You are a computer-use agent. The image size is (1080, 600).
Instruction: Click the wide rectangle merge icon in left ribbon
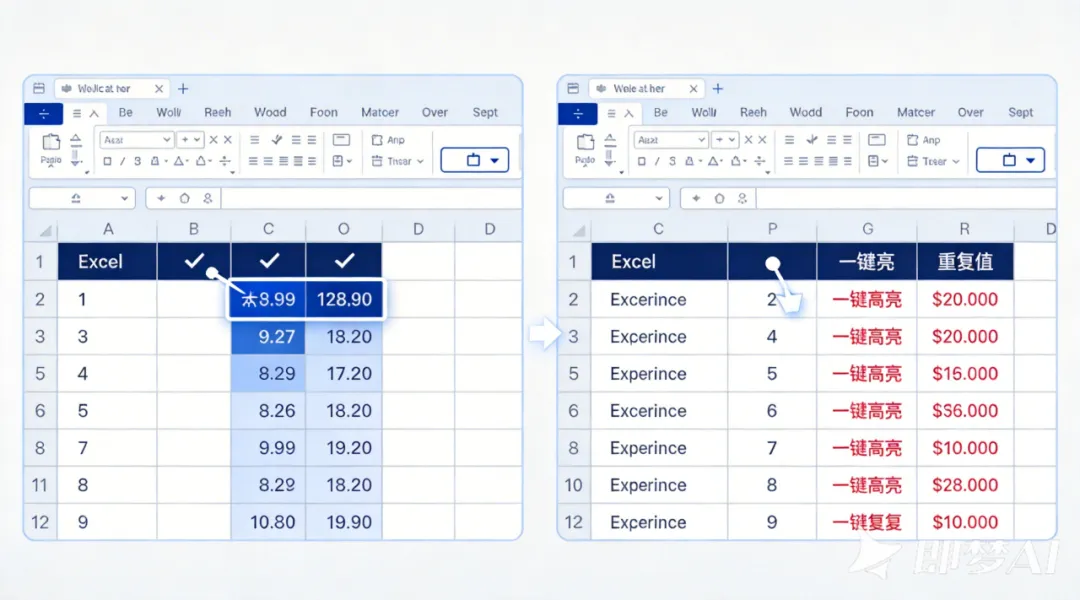pyautogui.click(x=341, y=140)
